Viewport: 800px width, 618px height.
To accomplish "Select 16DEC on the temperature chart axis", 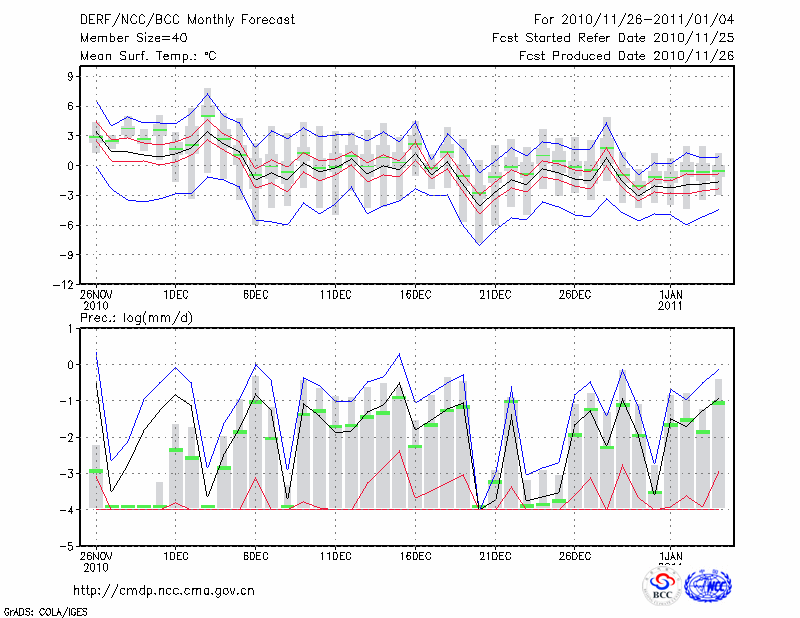I will coord(415,294).
